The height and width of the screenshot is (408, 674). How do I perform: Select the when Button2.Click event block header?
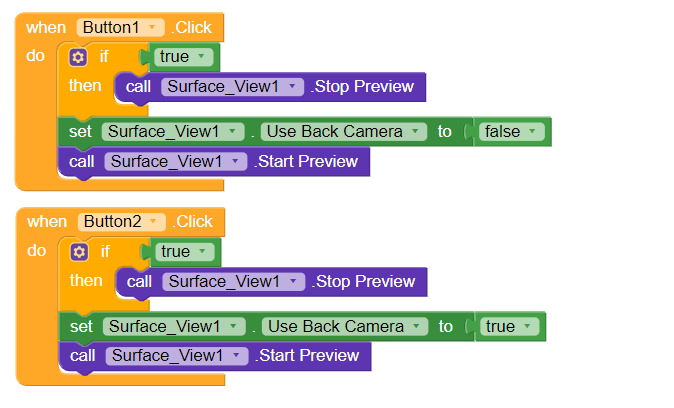click(x=46, y=222)
